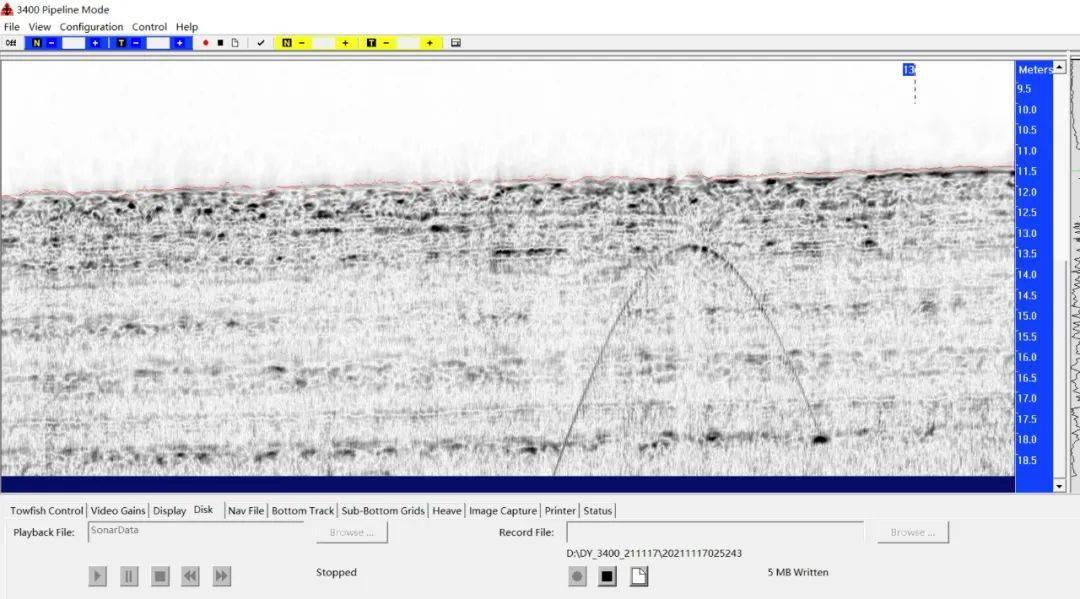Click the panel icon at toolbar's right end
Image resolution: width=1080 pixels, height=599 pixels.
click(x=456, y=43)
